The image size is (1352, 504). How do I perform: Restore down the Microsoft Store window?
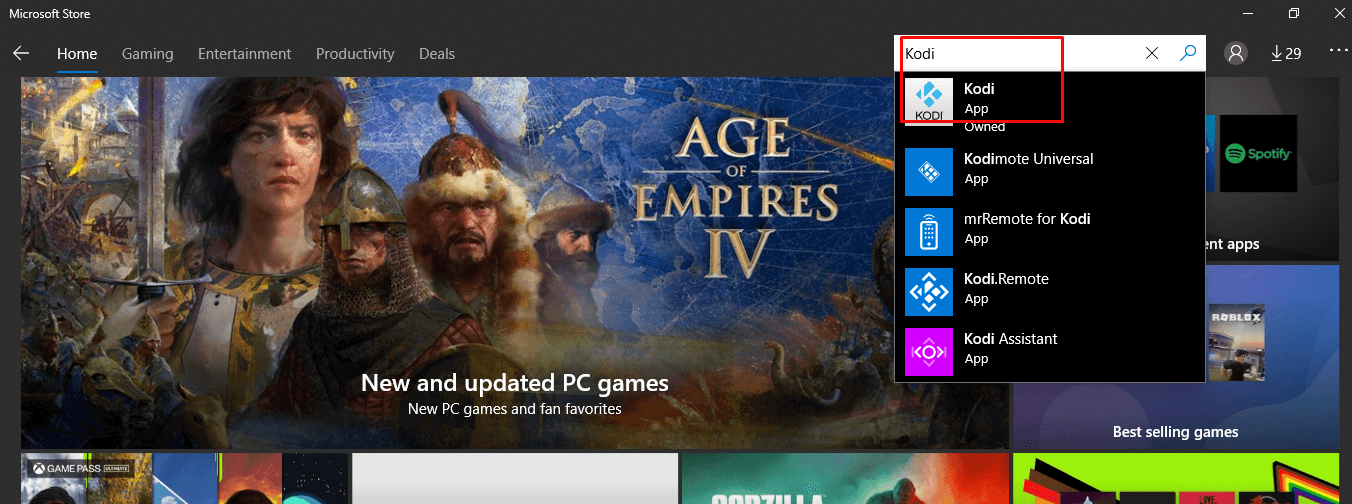1293,13
